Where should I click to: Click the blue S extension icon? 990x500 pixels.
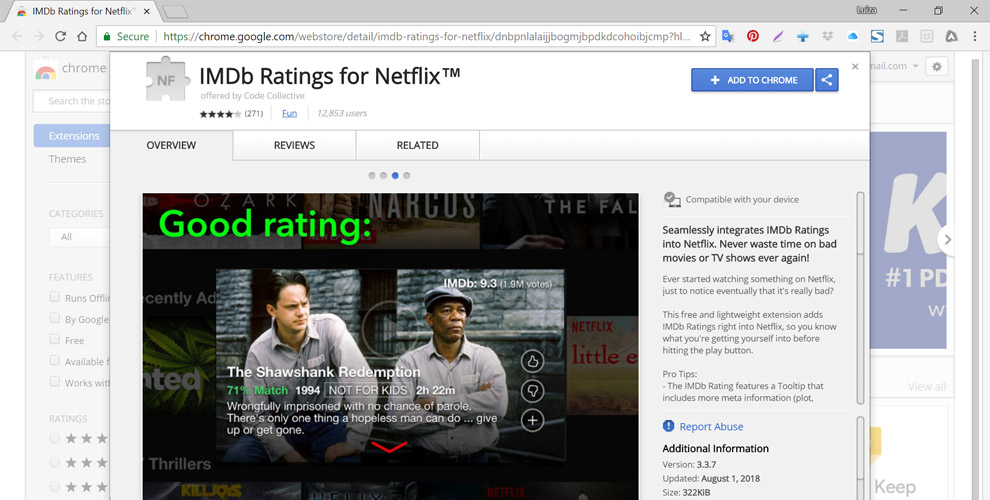(877, 36)
